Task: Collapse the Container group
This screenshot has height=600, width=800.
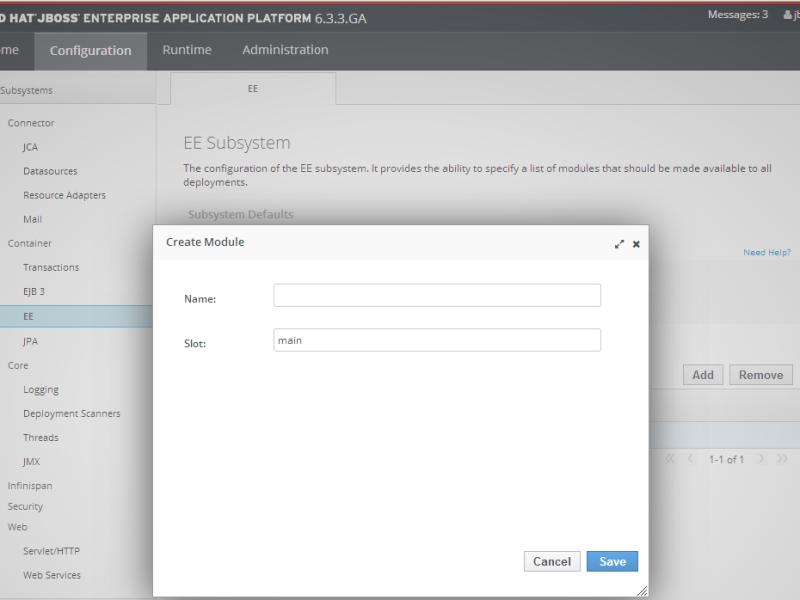Action: (30, 243)
